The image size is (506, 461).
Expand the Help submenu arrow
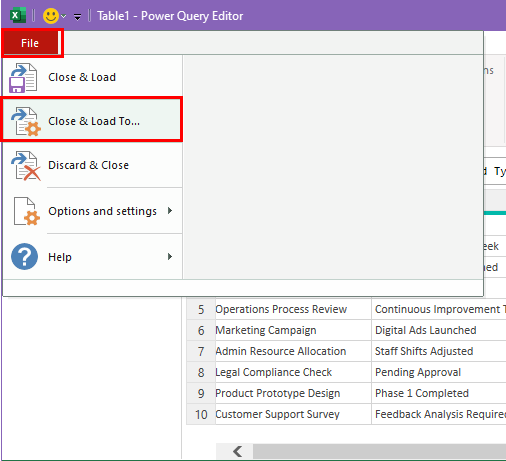click(170, 256)
